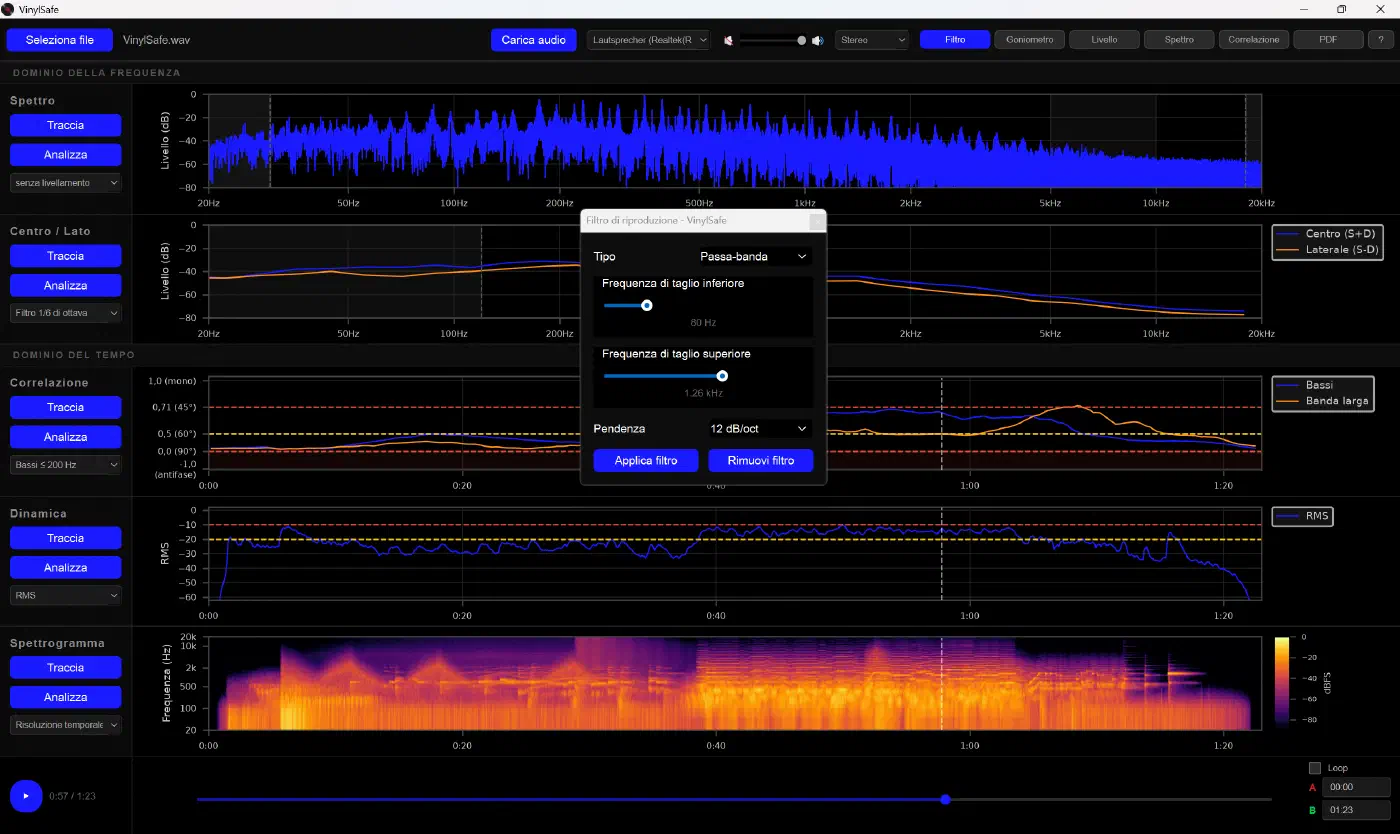Click the Centro (S+D) legend entry
Viewport: 1400px width, 834px height.
tap(1329, 233)
